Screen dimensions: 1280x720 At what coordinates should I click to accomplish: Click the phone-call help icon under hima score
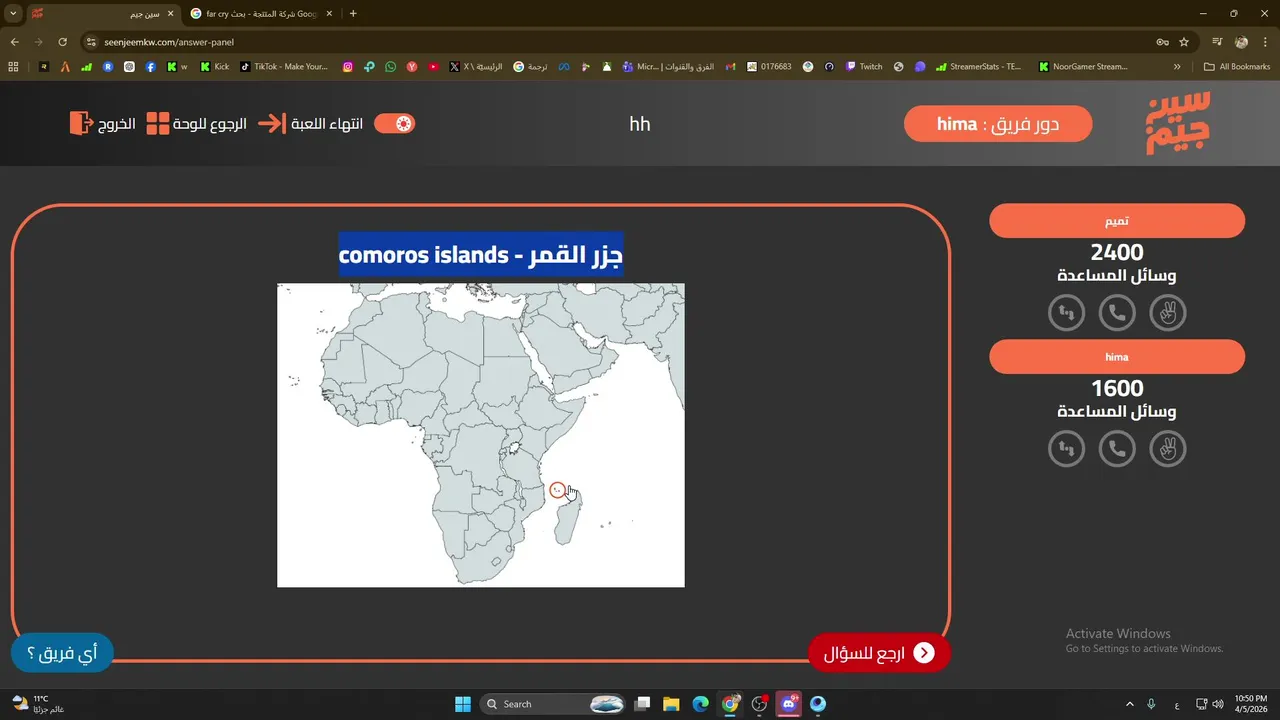[1117, 449]
